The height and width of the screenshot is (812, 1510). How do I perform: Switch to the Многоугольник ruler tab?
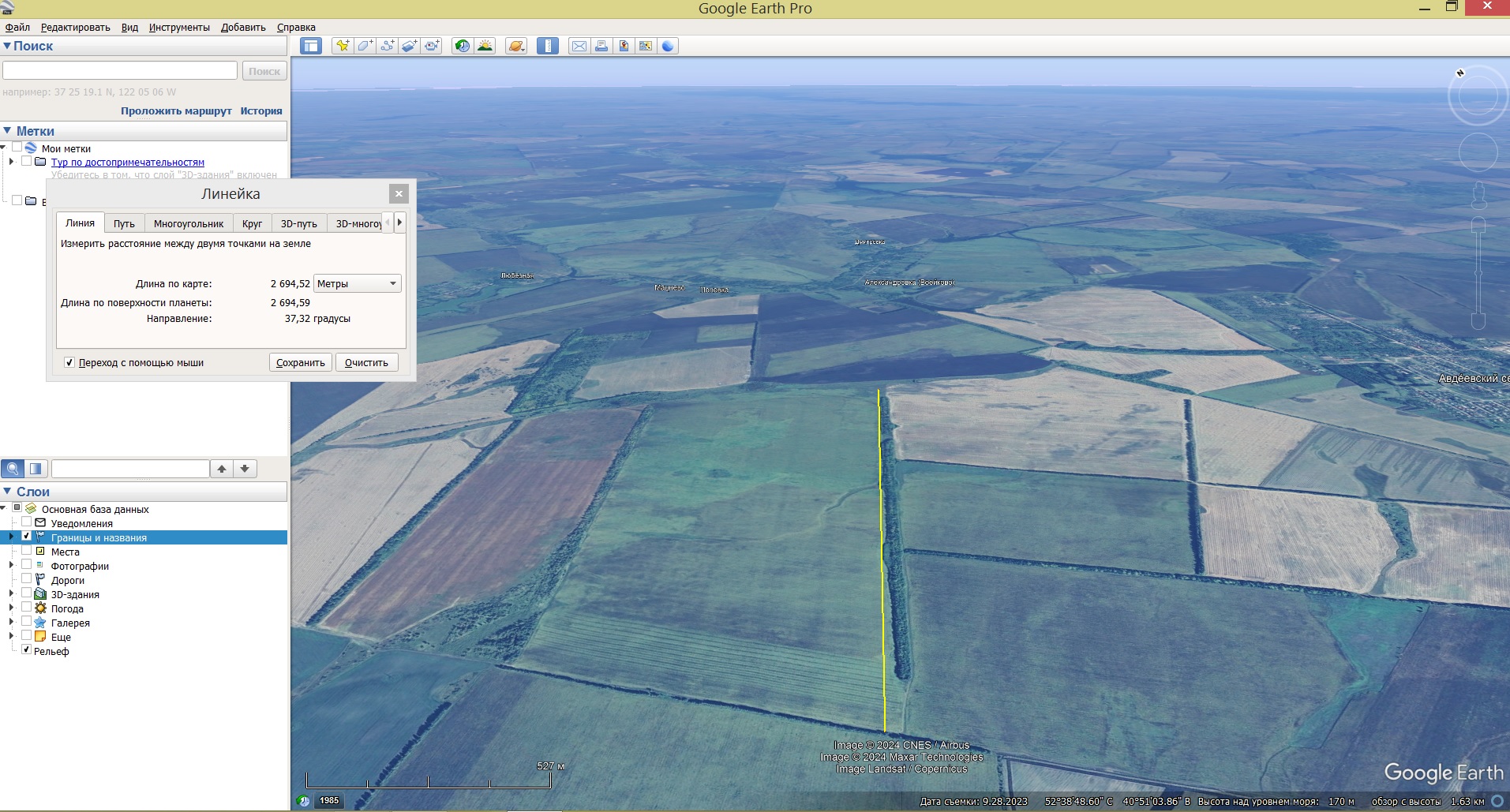189,224
